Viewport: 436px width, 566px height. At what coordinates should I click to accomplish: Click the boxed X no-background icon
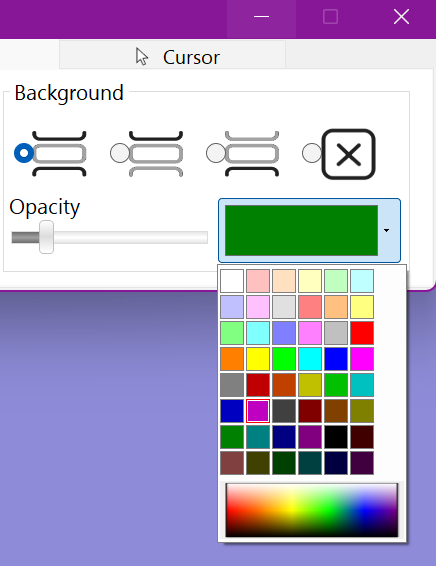tap(349, 154)
